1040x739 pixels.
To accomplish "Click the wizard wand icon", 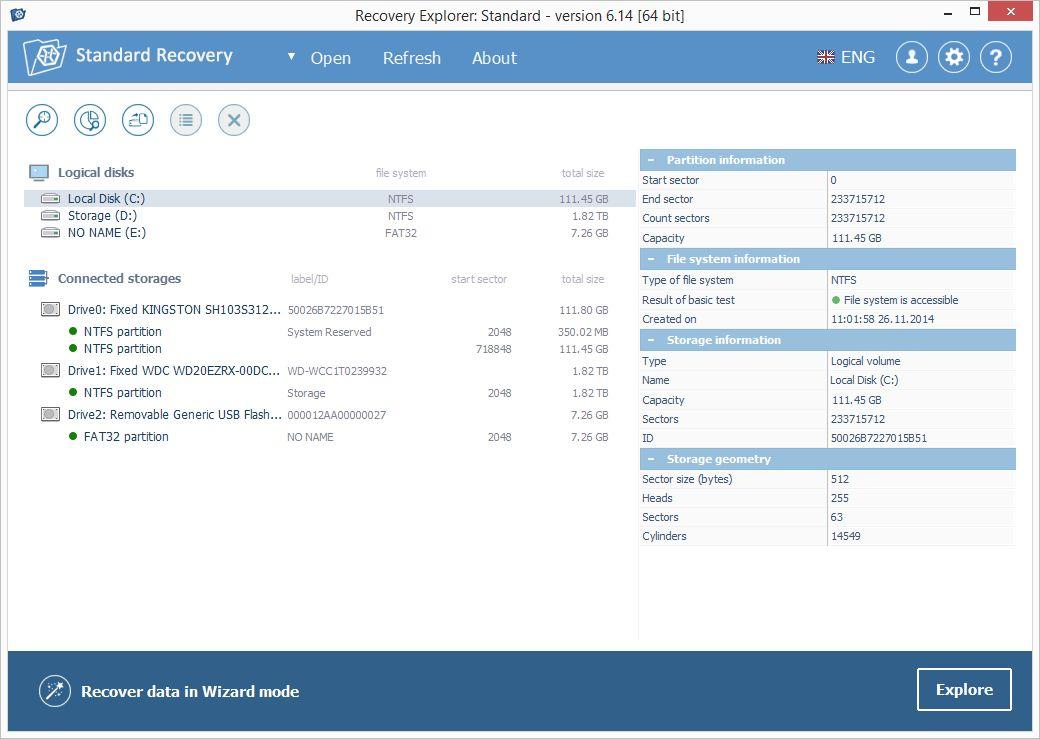I will click(54, 691).
